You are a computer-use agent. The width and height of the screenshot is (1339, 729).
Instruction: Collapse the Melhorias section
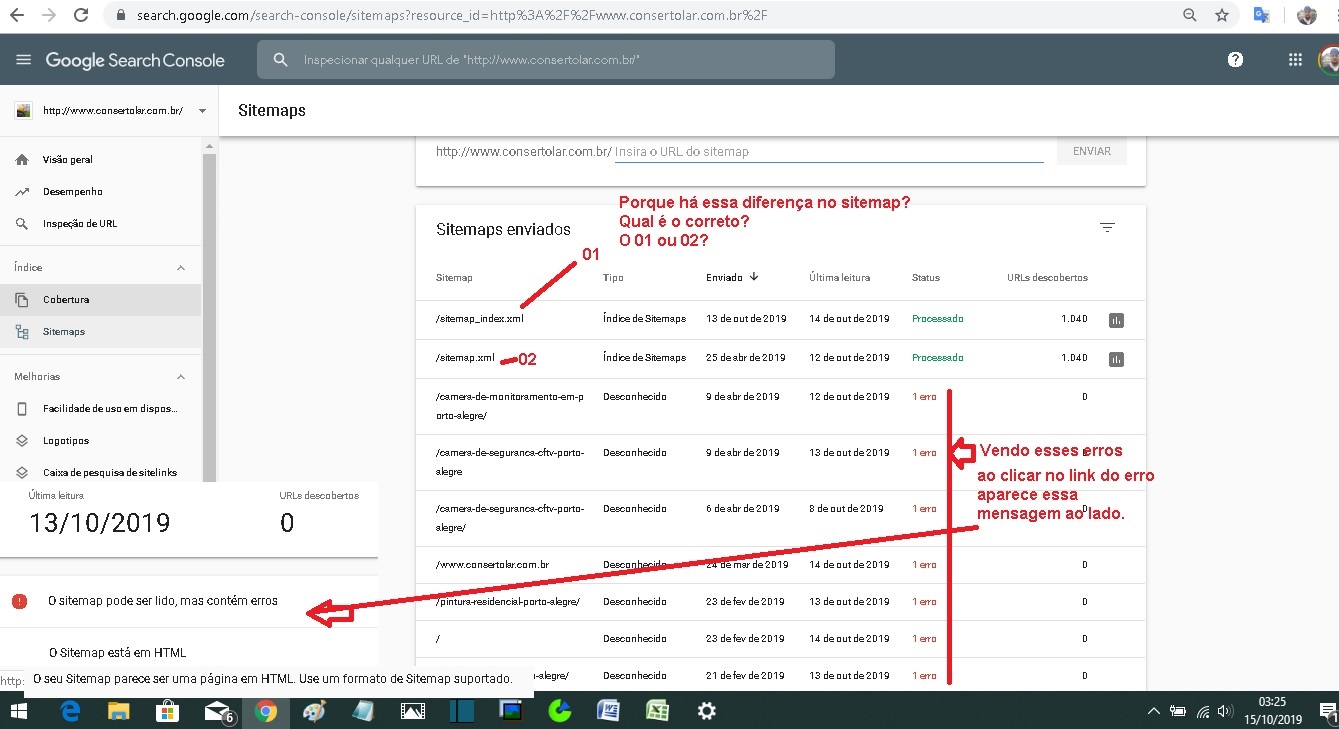[181, 377]
